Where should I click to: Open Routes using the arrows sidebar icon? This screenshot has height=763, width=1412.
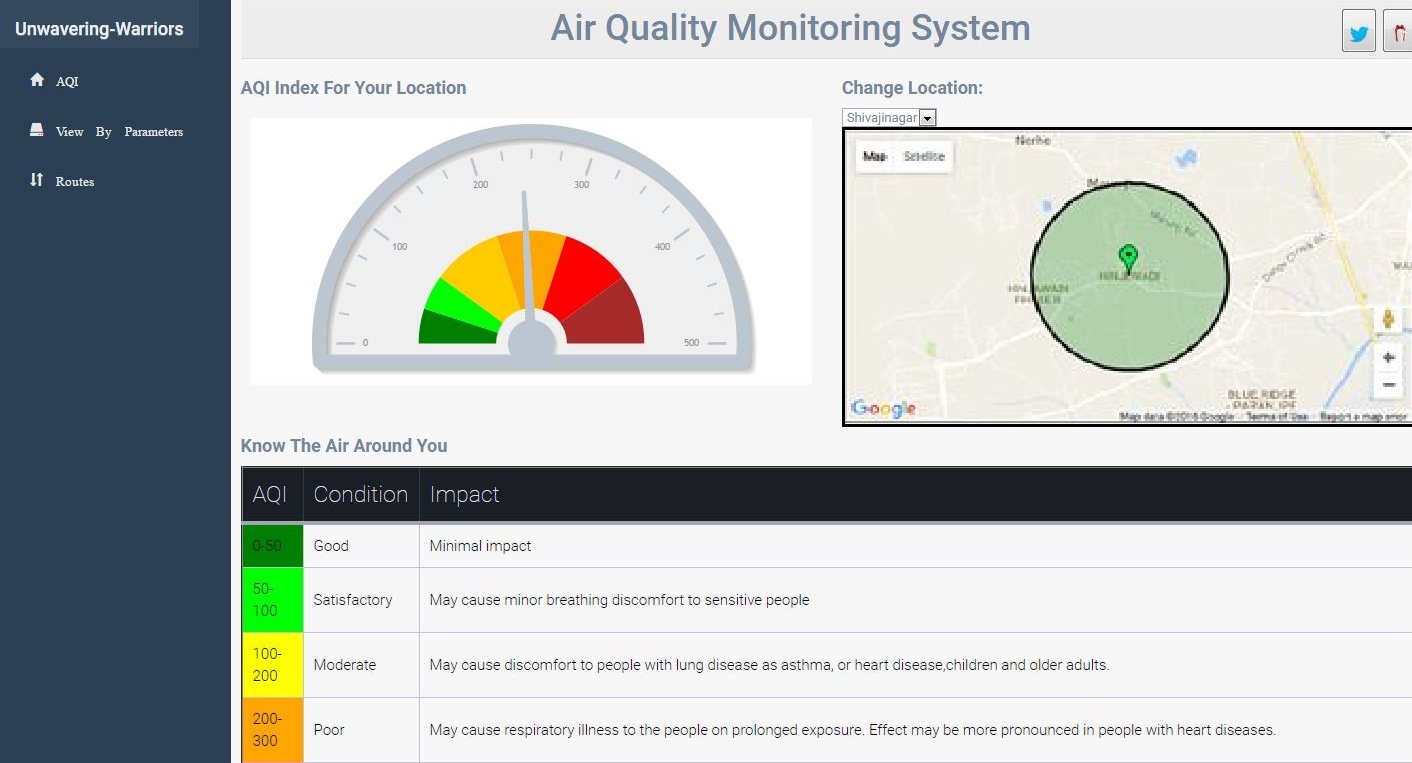[38, 180]
